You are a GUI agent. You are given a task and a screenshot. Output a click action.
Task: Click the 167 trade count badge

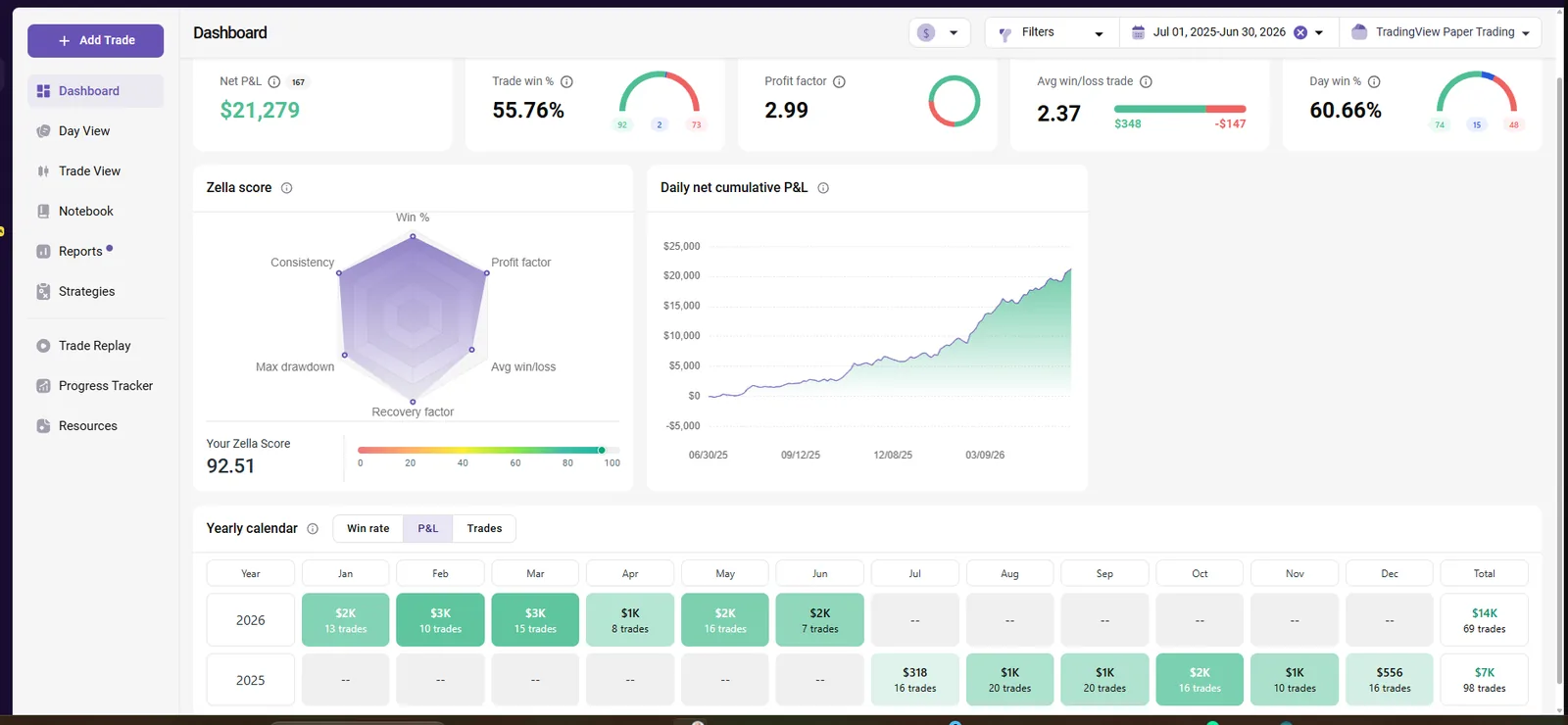click(x=298, y=82)
